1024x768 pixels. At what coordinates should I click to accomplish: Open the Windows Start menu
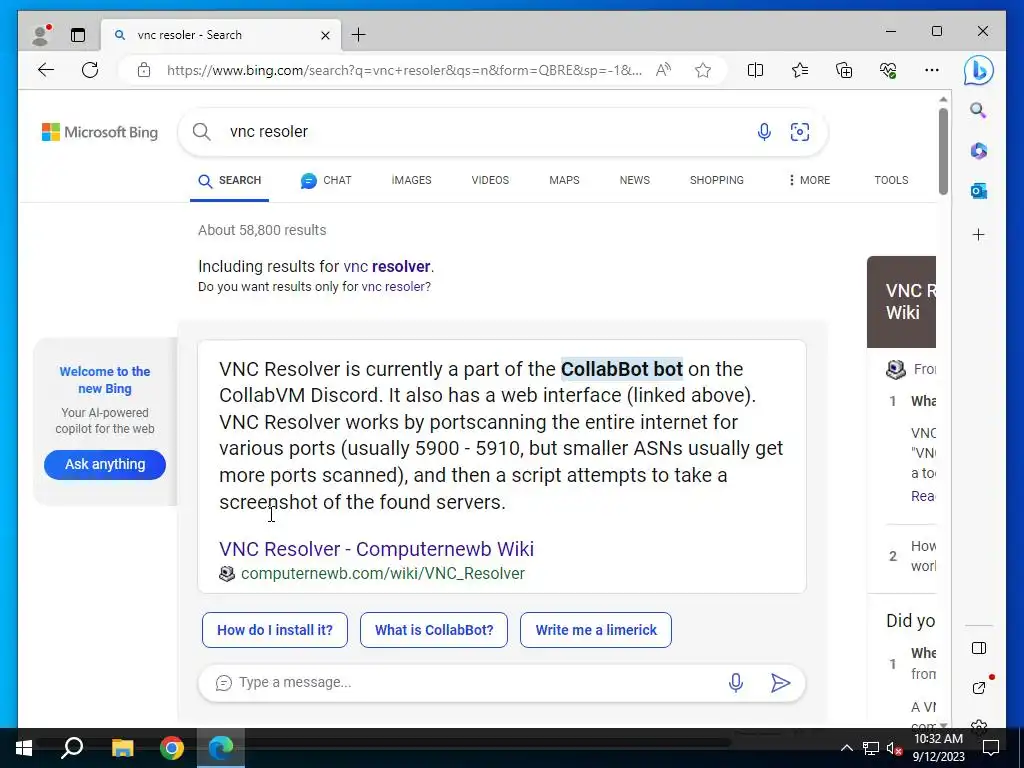tap(24, 748)
